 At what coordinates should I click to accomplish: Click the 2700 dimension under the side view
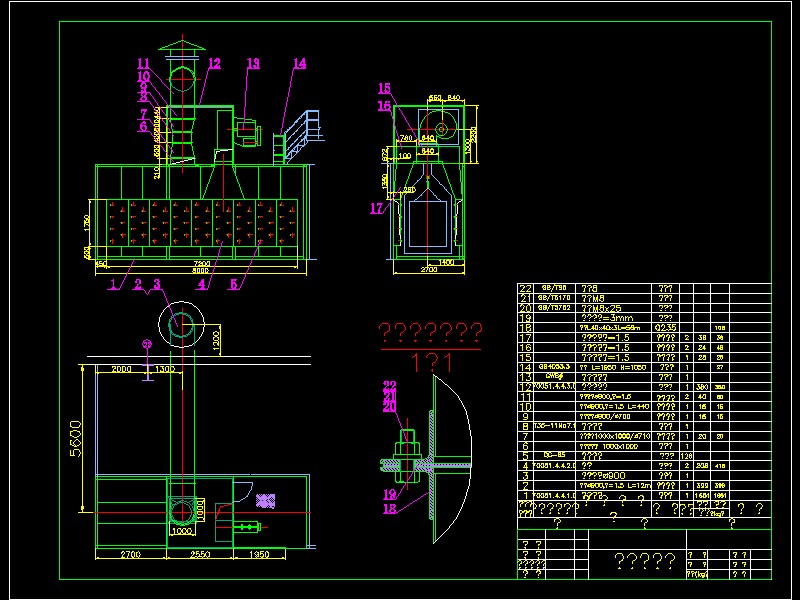tap(429, 269)
